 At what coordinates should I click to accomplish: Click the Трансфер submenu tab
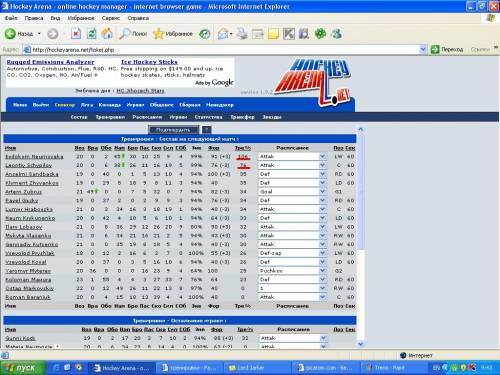pyautogui.click(x=242, y=117)
